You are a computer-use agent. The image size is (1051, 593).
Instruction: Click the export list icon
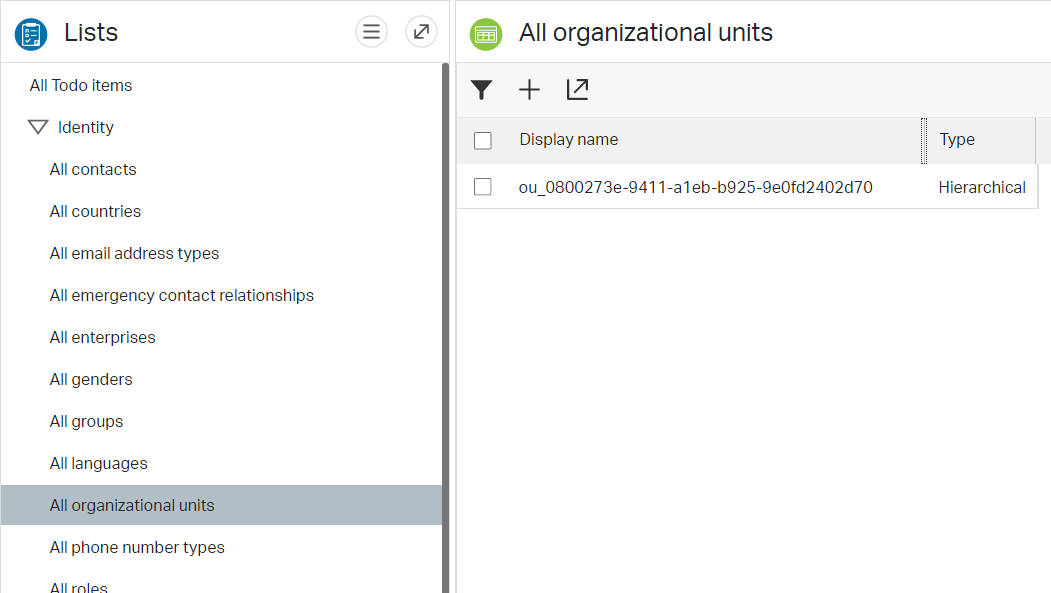(x=577, y=90)
